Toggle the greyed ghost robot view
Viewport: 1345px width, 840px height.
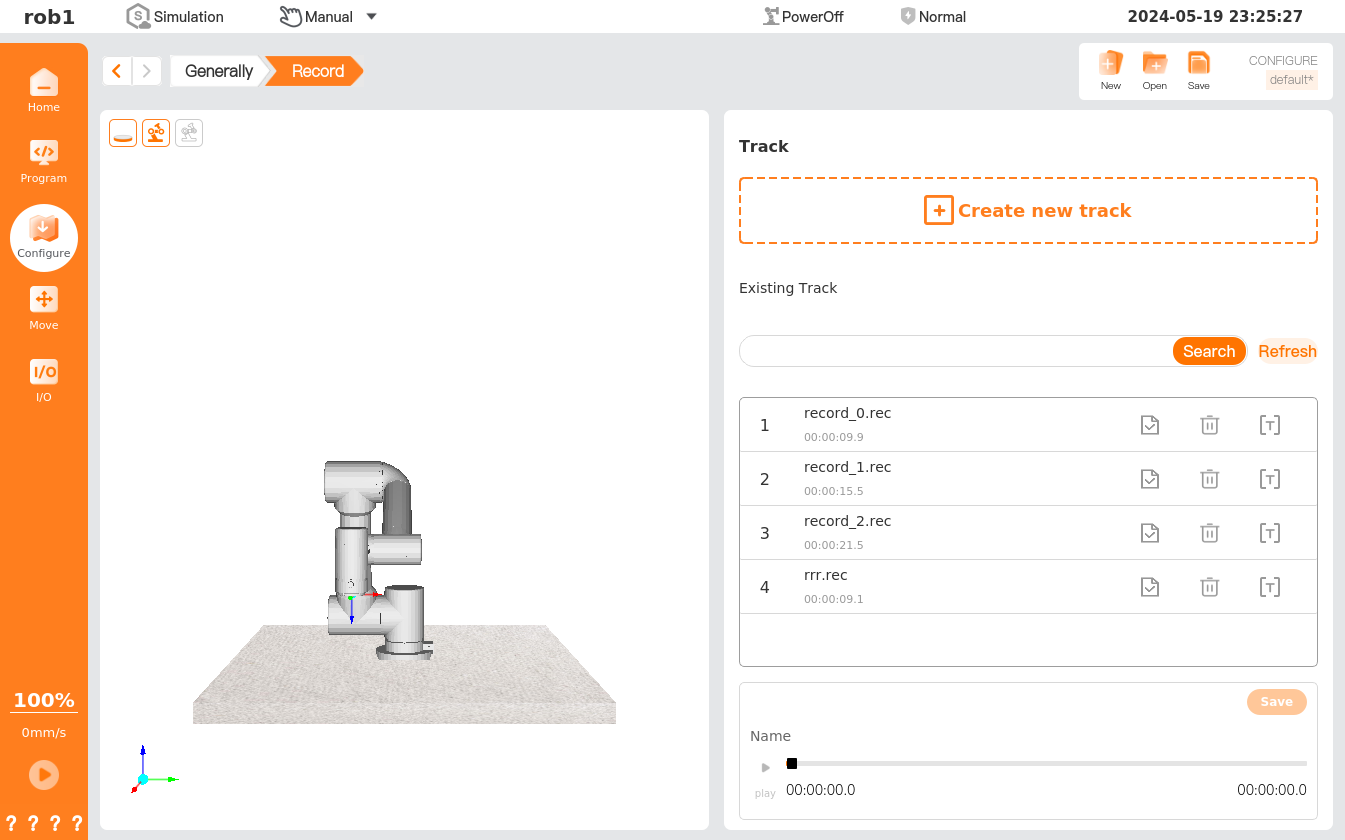point(189,133)
